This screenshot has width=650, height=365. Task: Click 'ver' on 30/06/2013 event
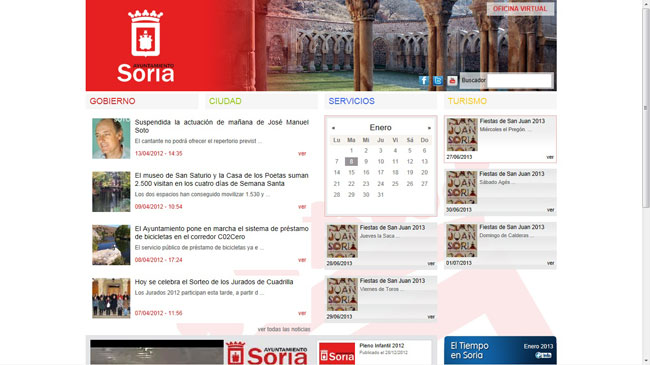[x=550, y=210]
